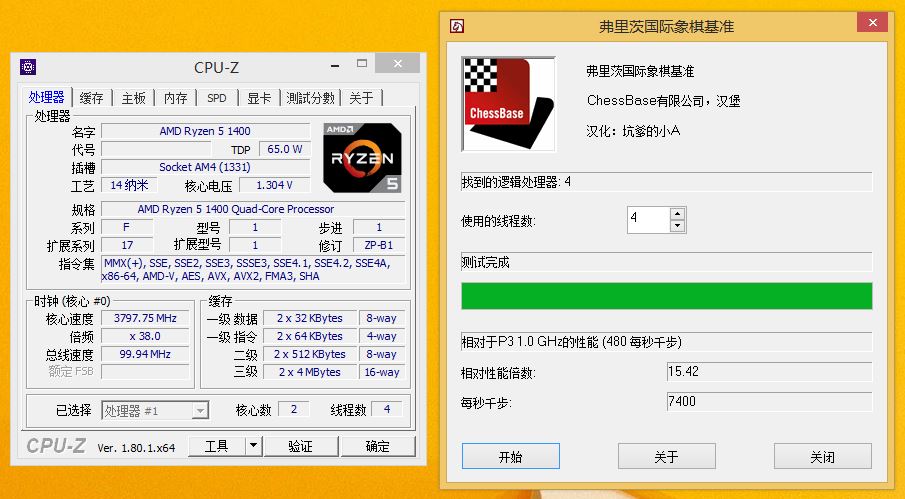Click the 倍频 value x 38.0
The width and height of the screenshot is (905, 499).
pos(145,336)
